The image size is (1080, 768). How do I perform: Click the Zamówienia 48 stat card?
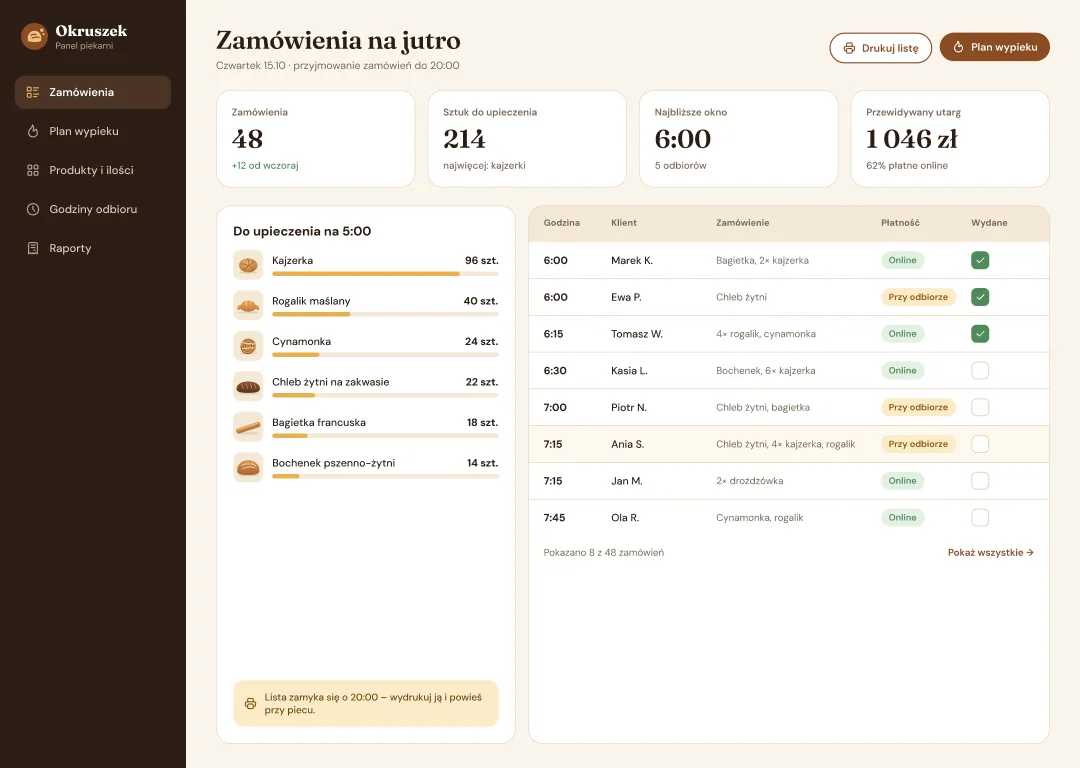coord(315,138)
